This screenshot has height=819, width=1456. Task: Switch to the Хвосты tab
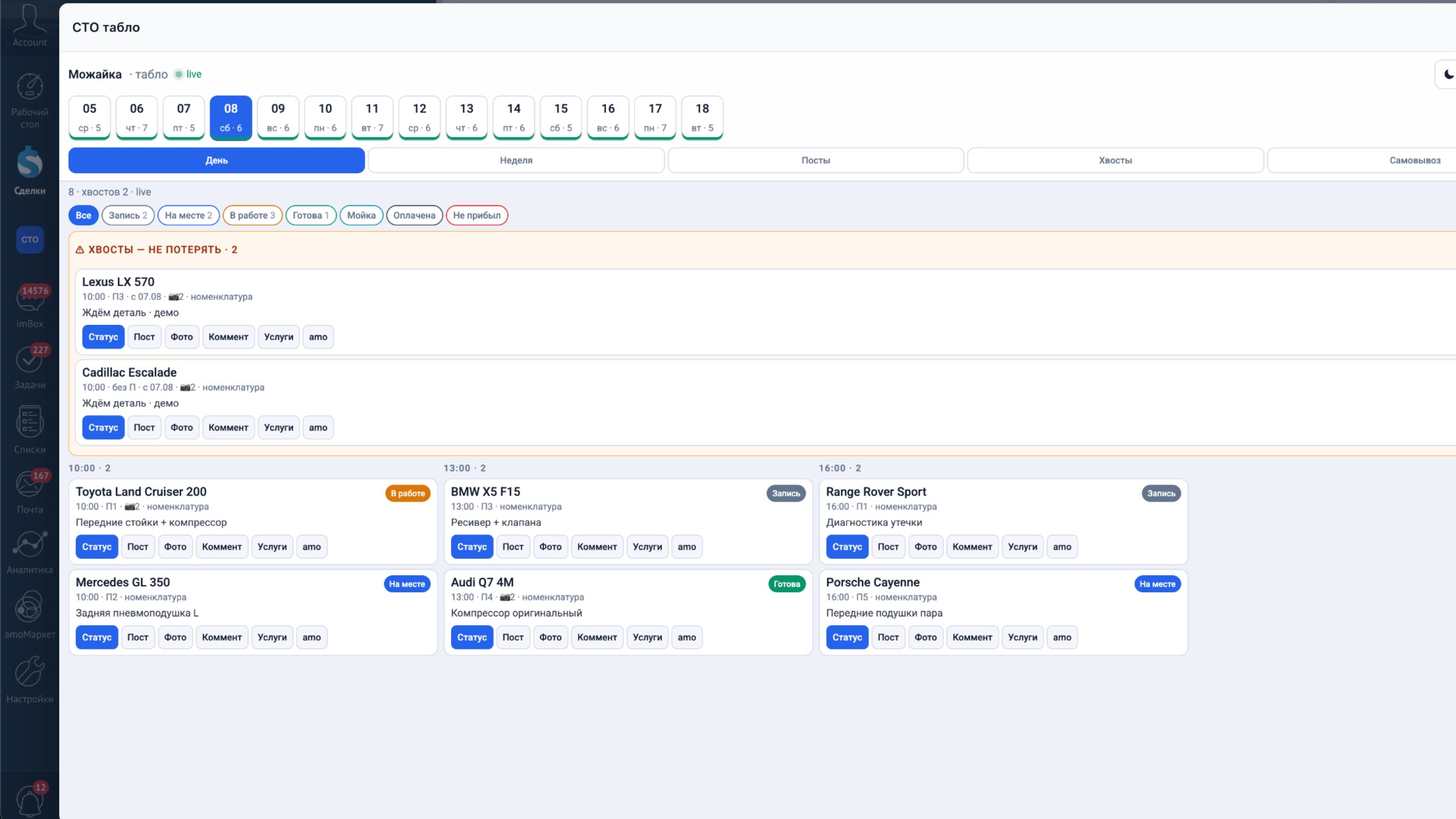coord(1116,160)
